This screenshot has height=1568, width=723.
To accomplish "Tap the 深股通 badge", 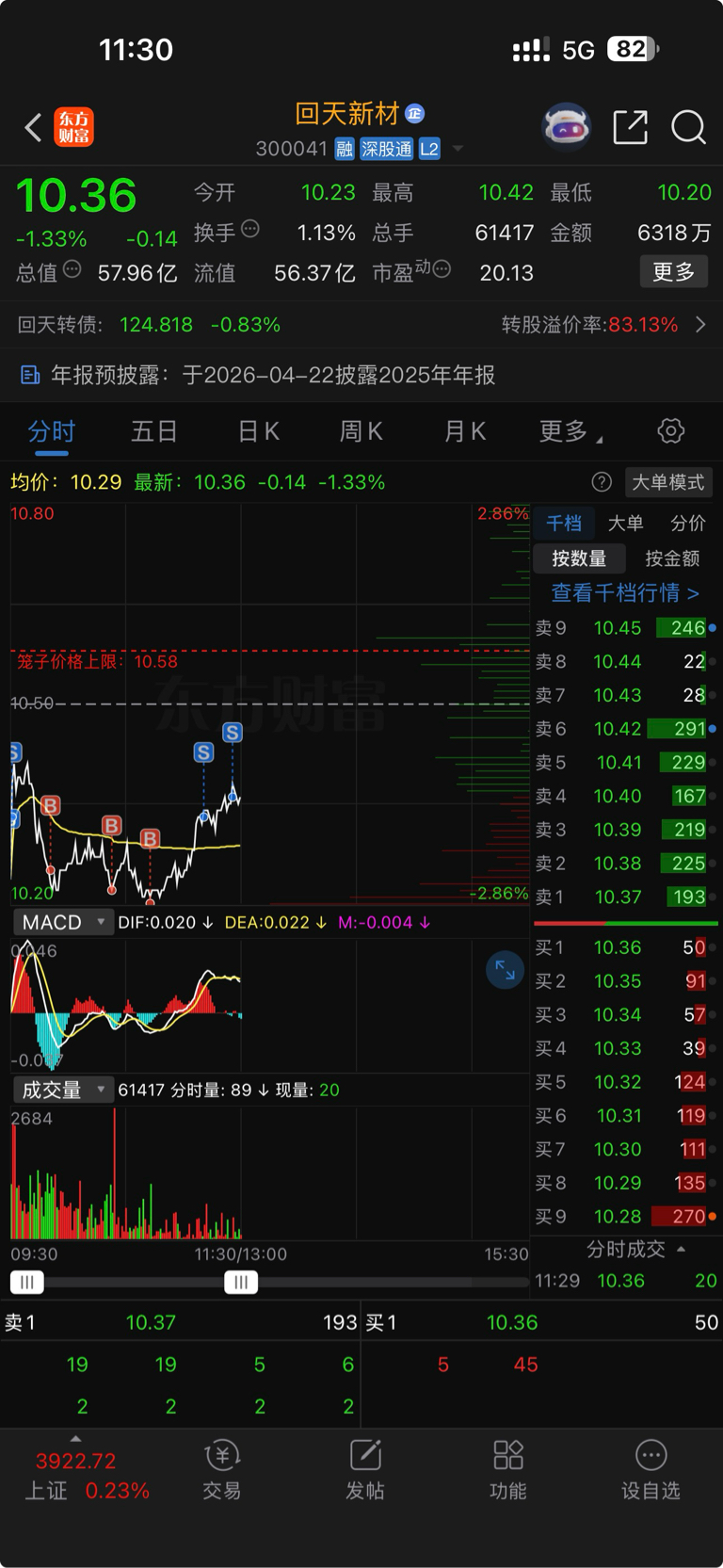I will pos(387,149).
